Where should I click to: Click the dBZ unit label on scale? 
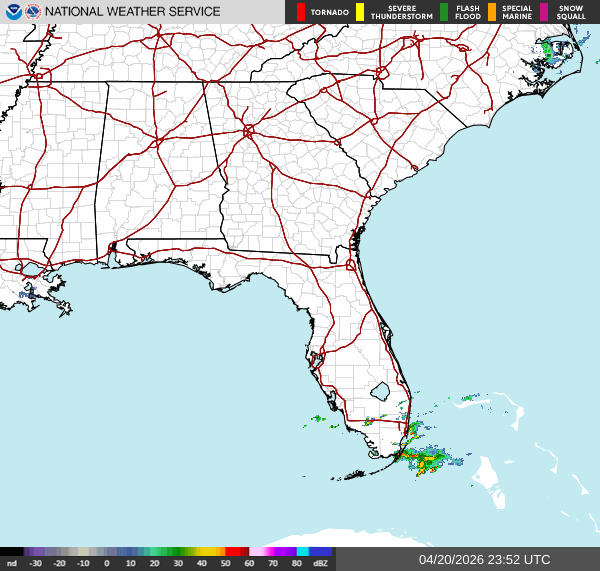[x=320, y=563]
